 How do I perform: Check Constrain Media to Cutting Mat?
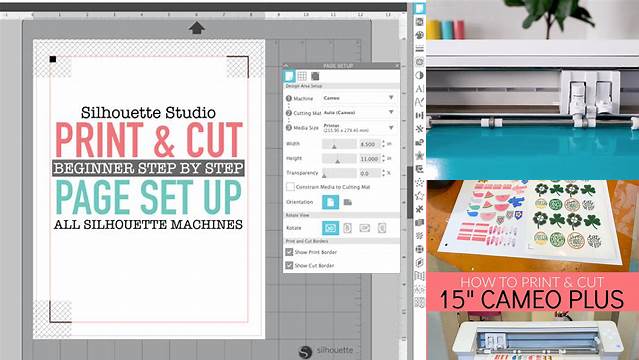point(290,187)
